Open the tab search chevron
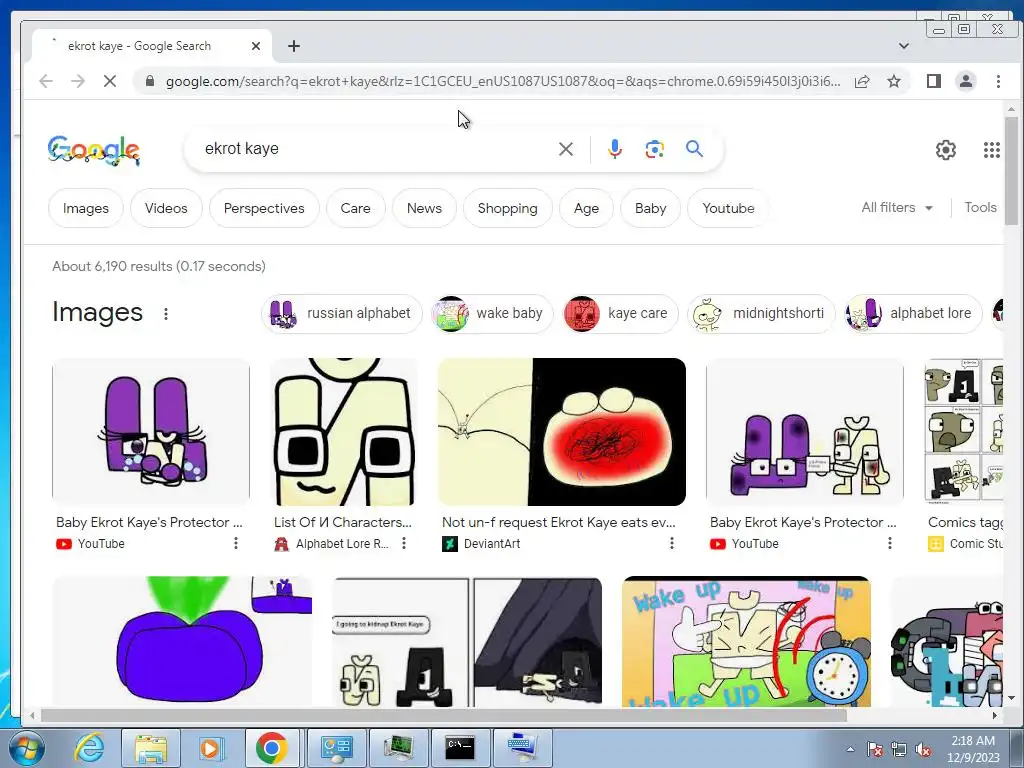 tap(903, 46)
